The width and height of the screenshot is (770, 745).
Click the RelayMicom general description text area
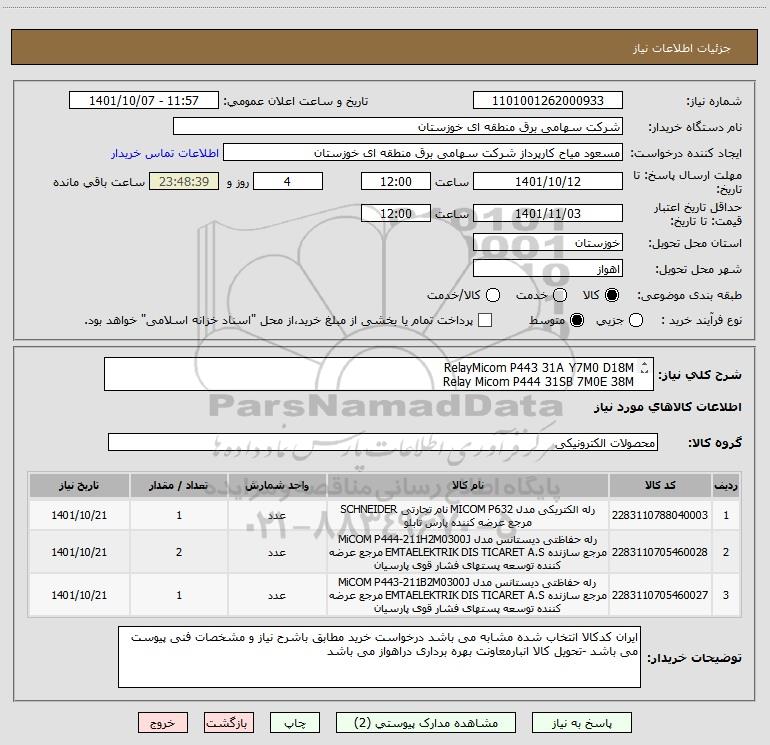tap(379, 374)
